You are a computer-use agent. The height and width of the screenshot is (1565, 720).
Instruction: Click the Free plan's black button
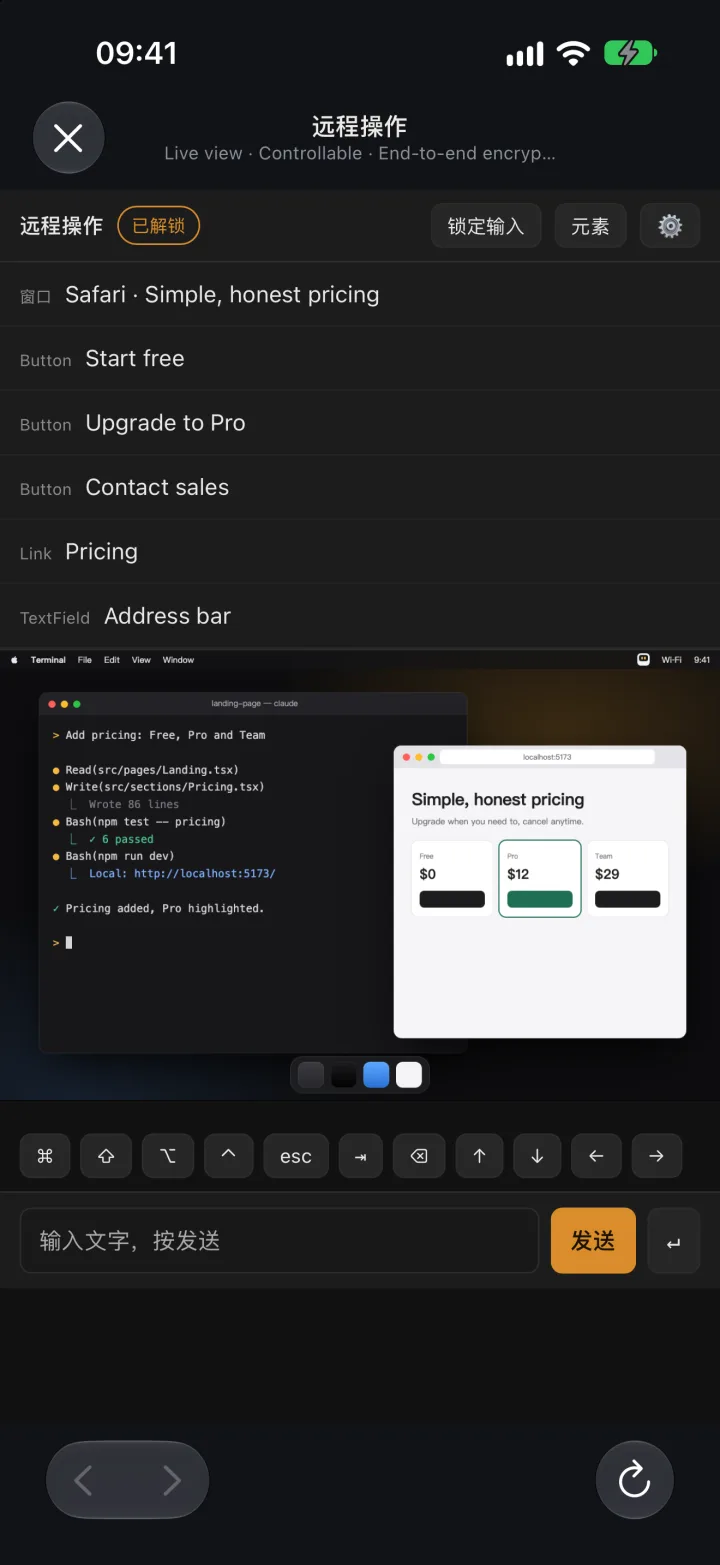(x=452, y=899)
